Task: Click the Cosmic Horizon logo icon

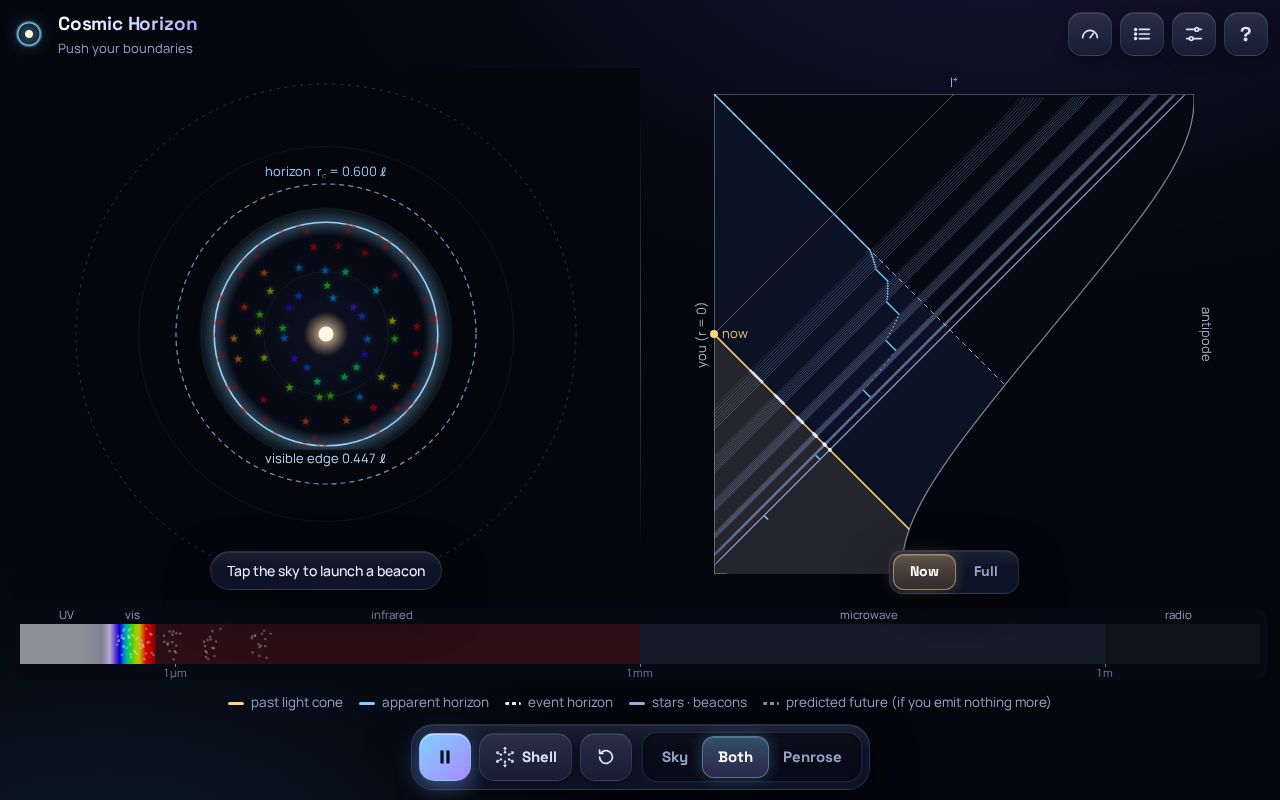Action: (x=29, y=34)
